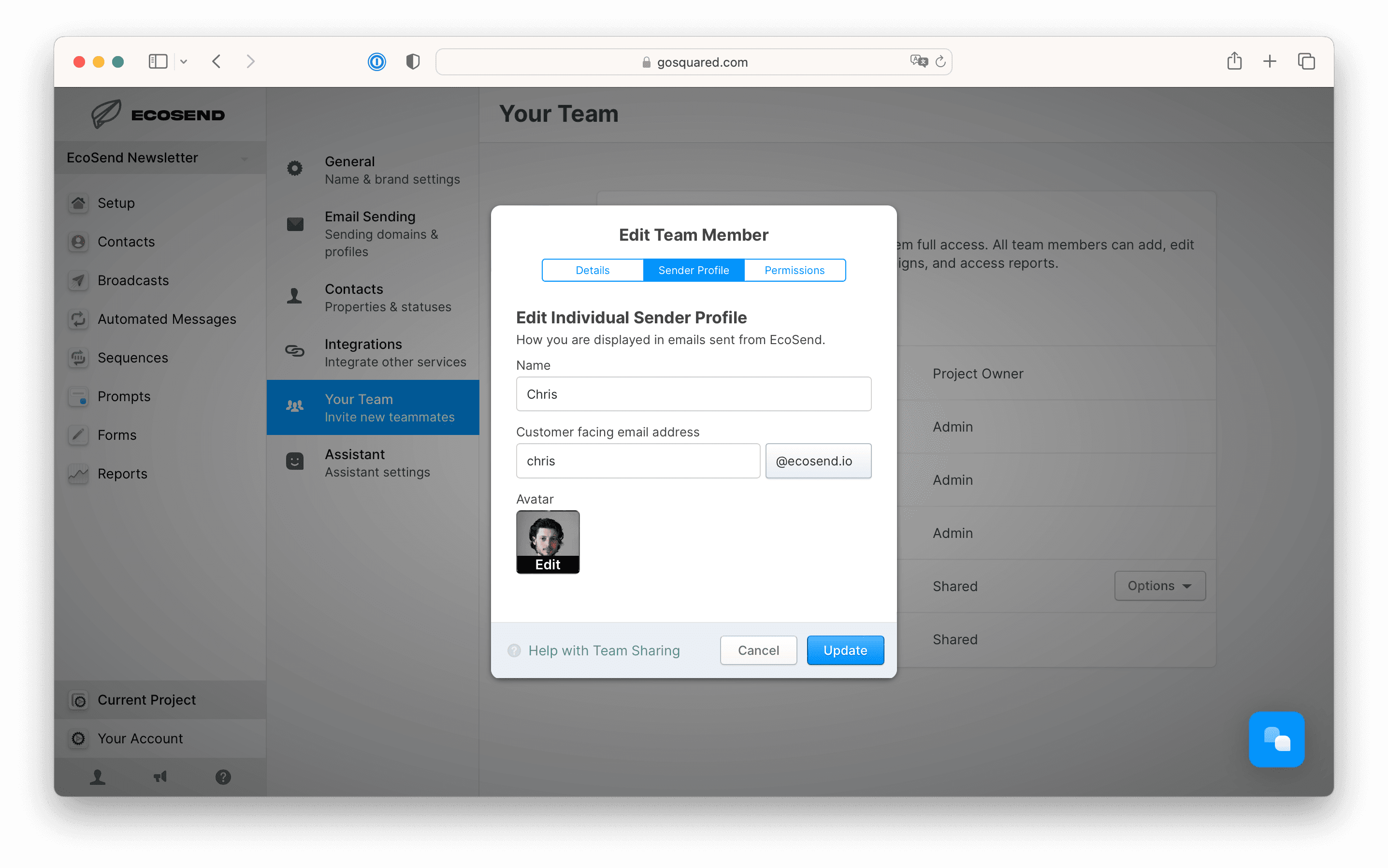
Task: Open the Options dropdown for Shared member
Action: 1159,586
